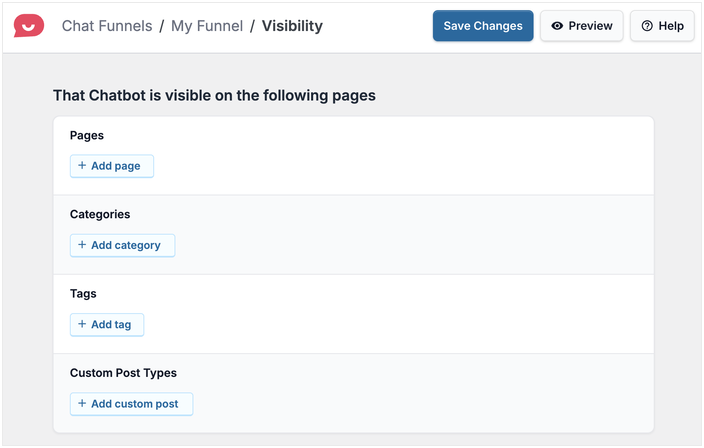The image size is (704, 448).
Task: Click the eye icon in Preview
Action: tap(557, 26)
